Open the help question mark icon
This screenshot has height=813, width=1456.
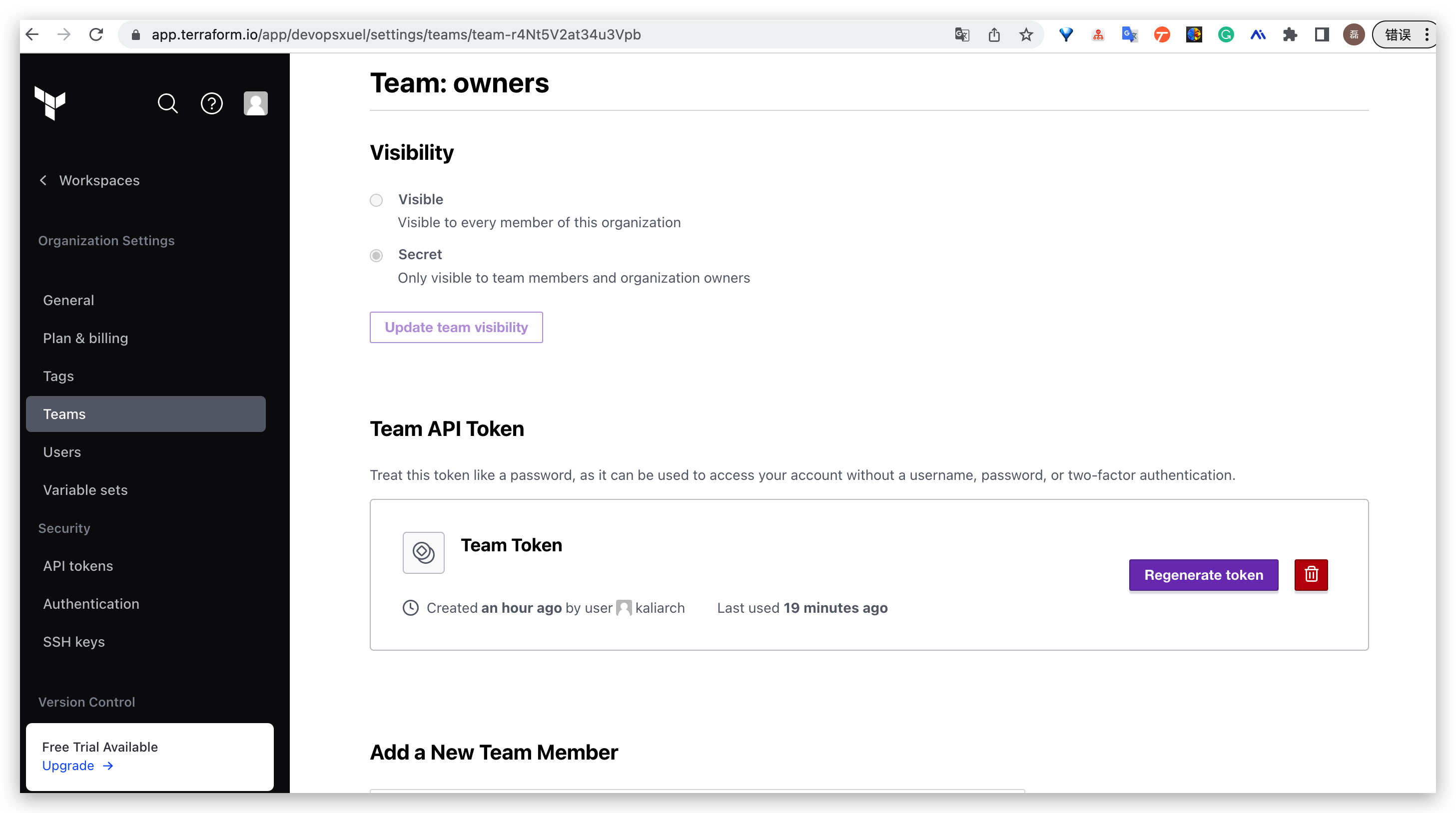coord(211,103)
